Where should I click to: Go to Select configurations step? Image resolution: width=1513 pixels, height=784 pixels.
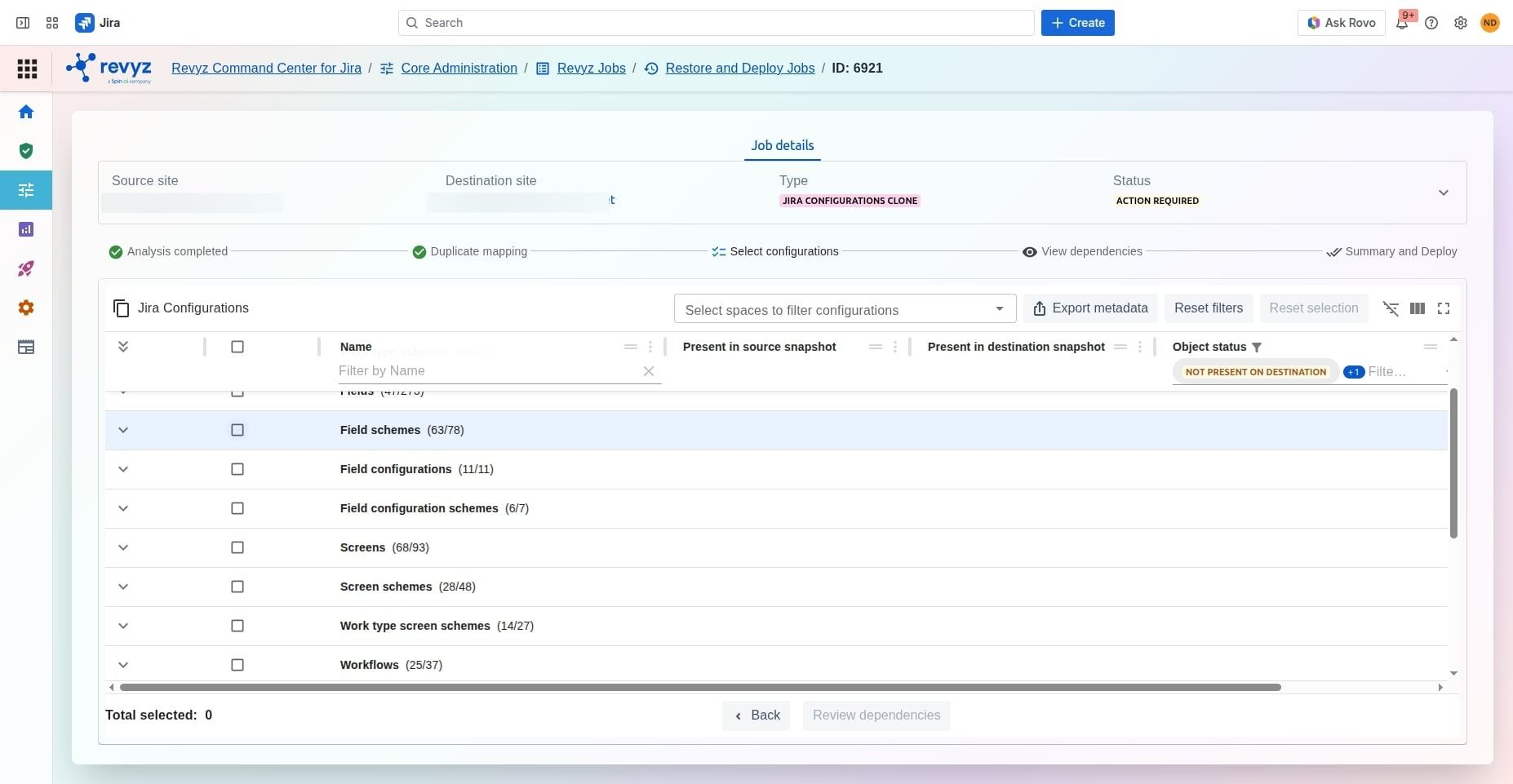775,251
